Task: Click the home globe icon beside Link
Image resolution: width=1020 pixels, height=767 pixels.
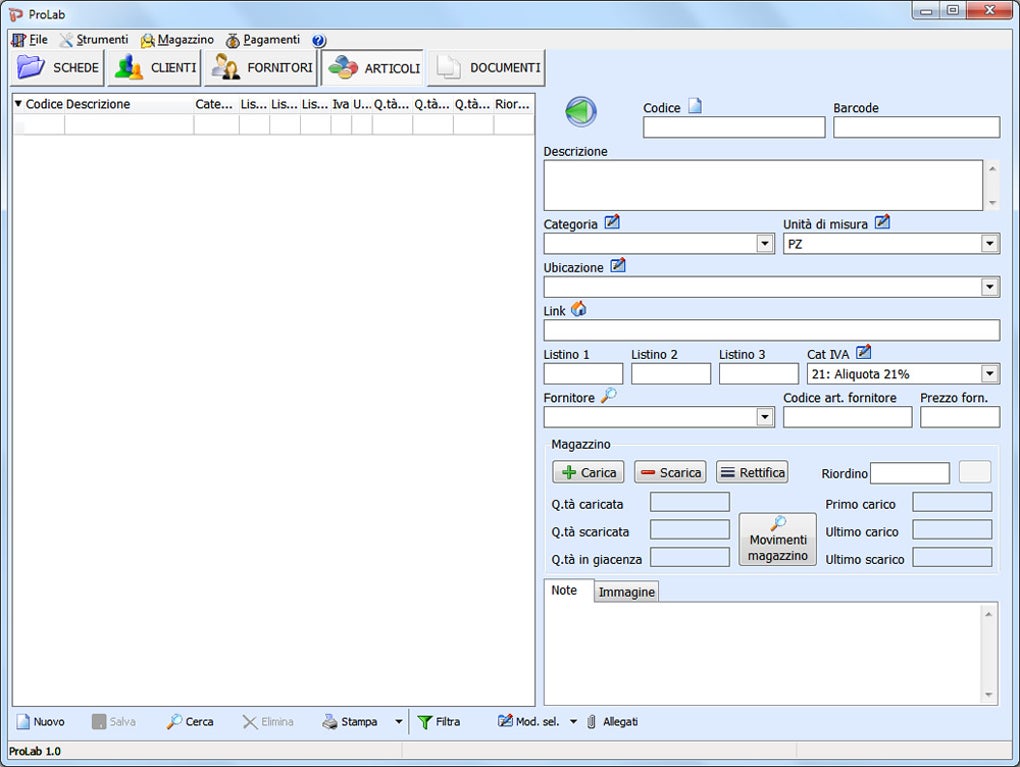Action: 578,309
